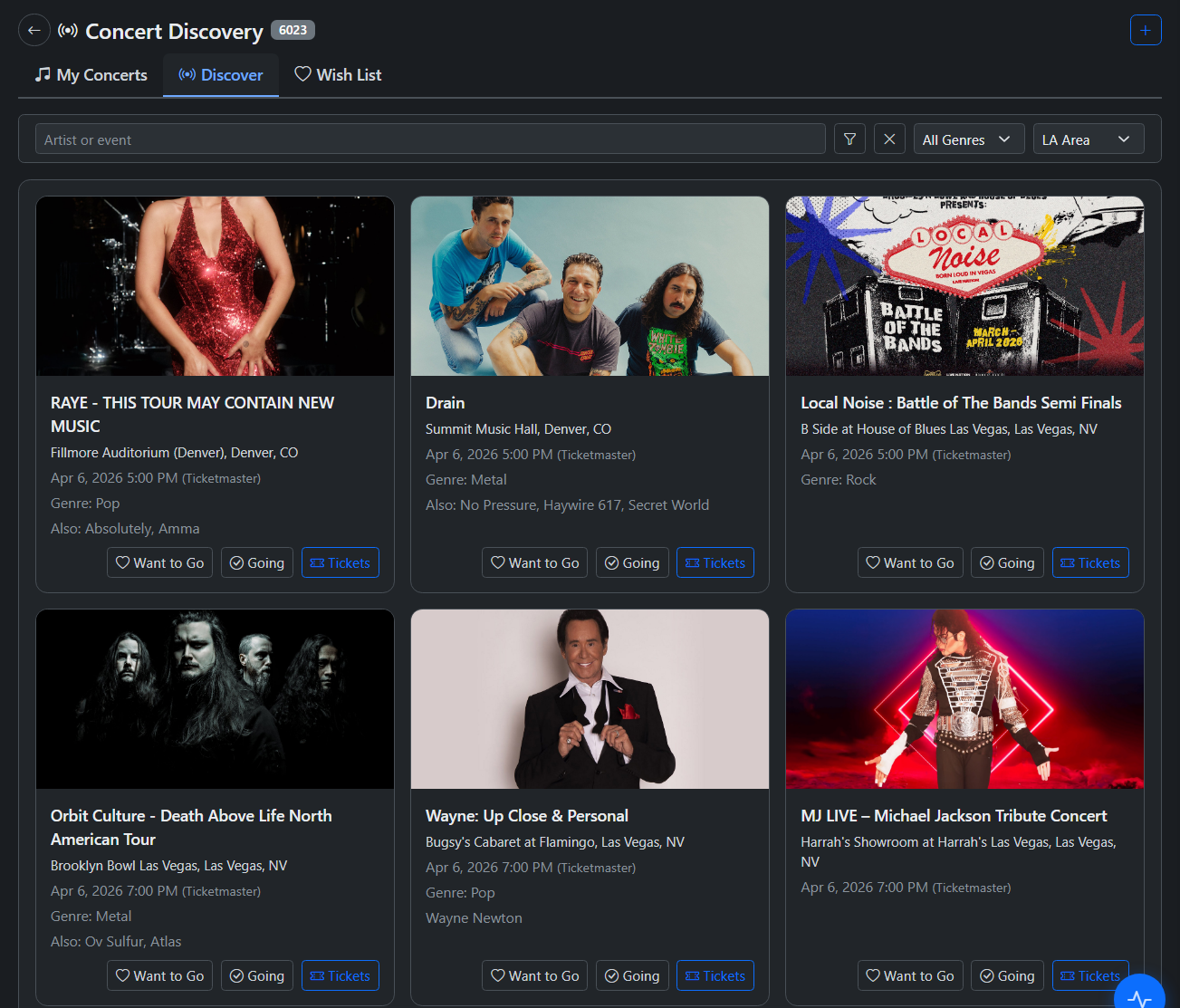Clear filters with the X icon
Screen dimensions: 1180x1008
(889, 139)
